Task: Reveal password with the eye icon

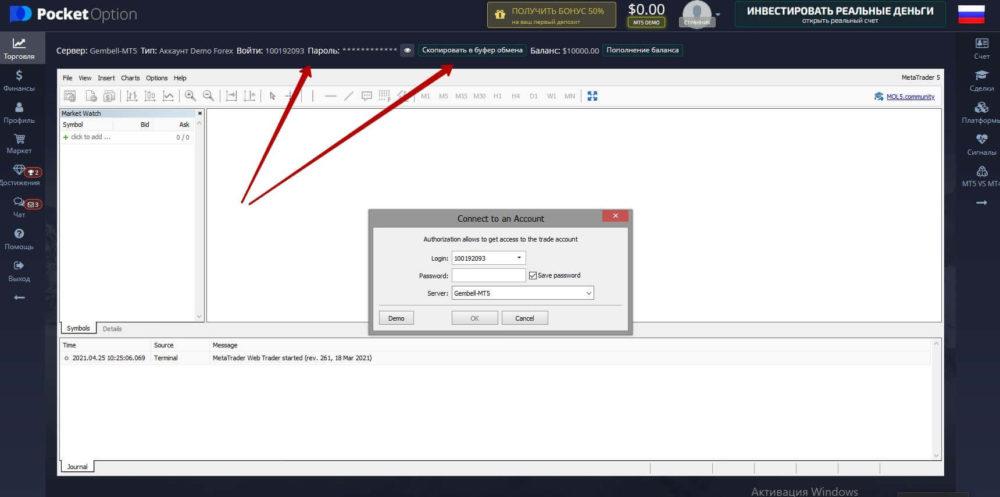Action: pyautogui.click(x=407, y=50)
